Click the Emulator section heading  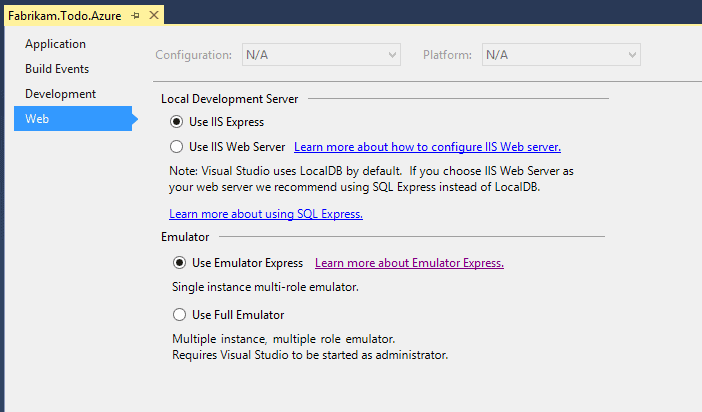[x=185, y=237]
